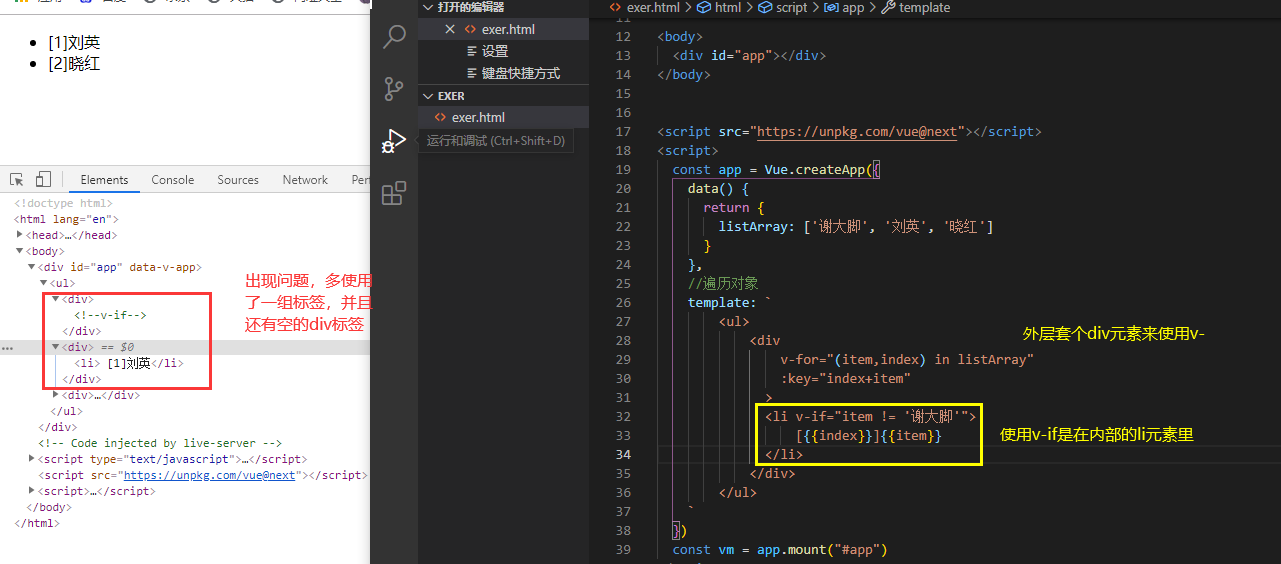This screenshot has height=564, width=1281.
Task: Open the Sources tab in DevTools
Action: point(238,180)
